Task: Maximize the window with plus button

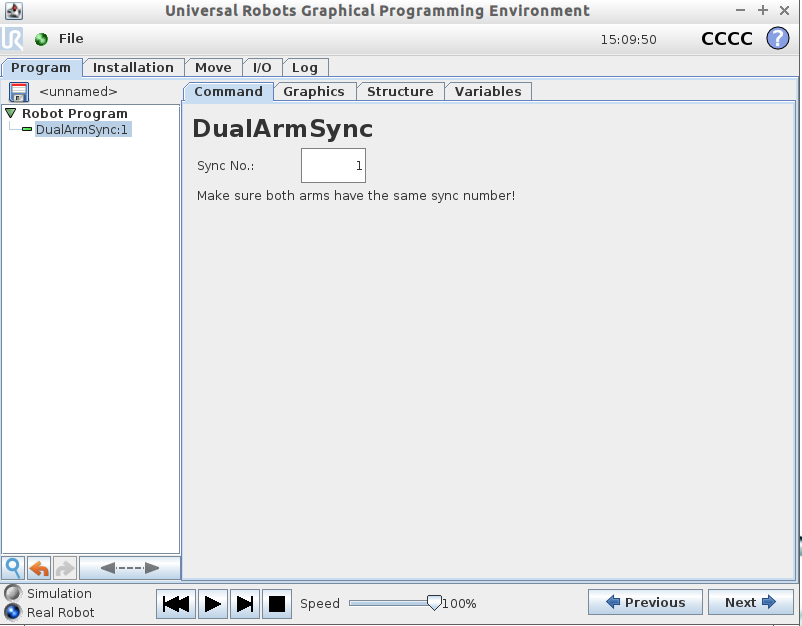Action: point(763,10)
